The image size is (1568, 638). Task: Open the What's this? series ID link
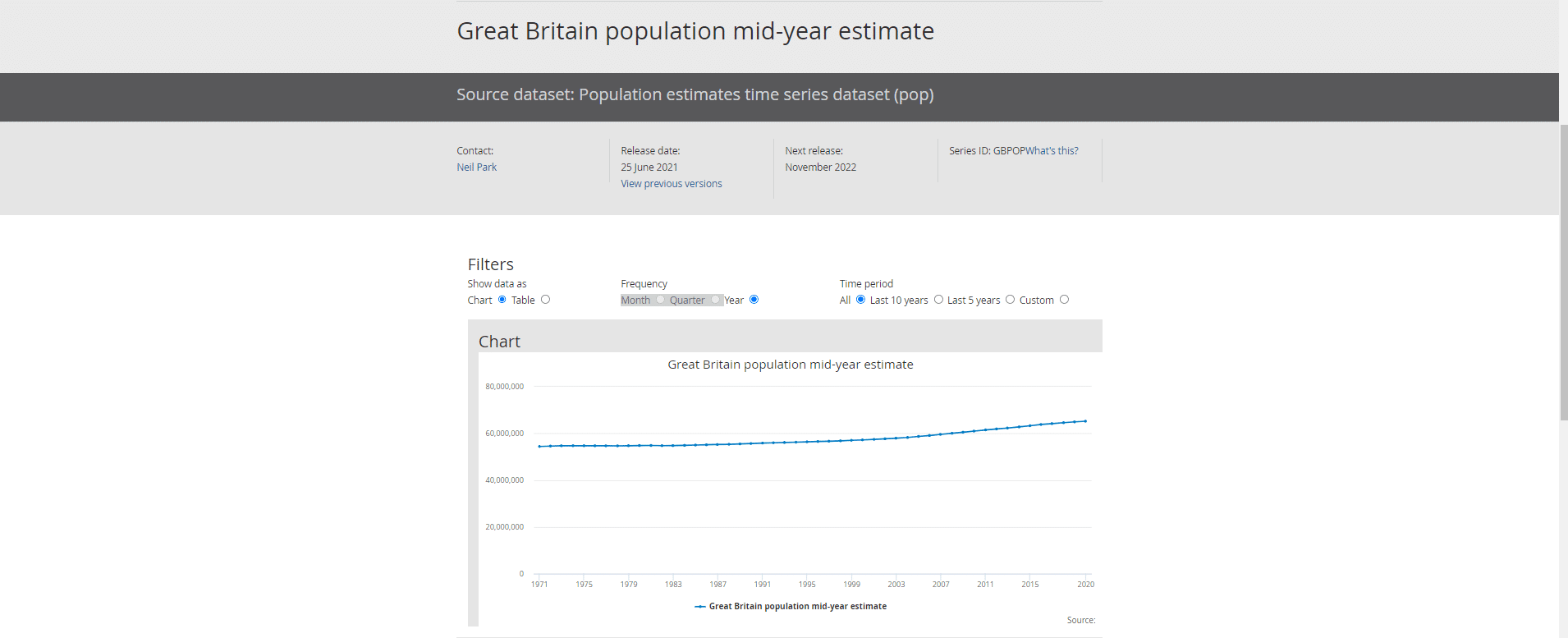[x=1052, y=151]
